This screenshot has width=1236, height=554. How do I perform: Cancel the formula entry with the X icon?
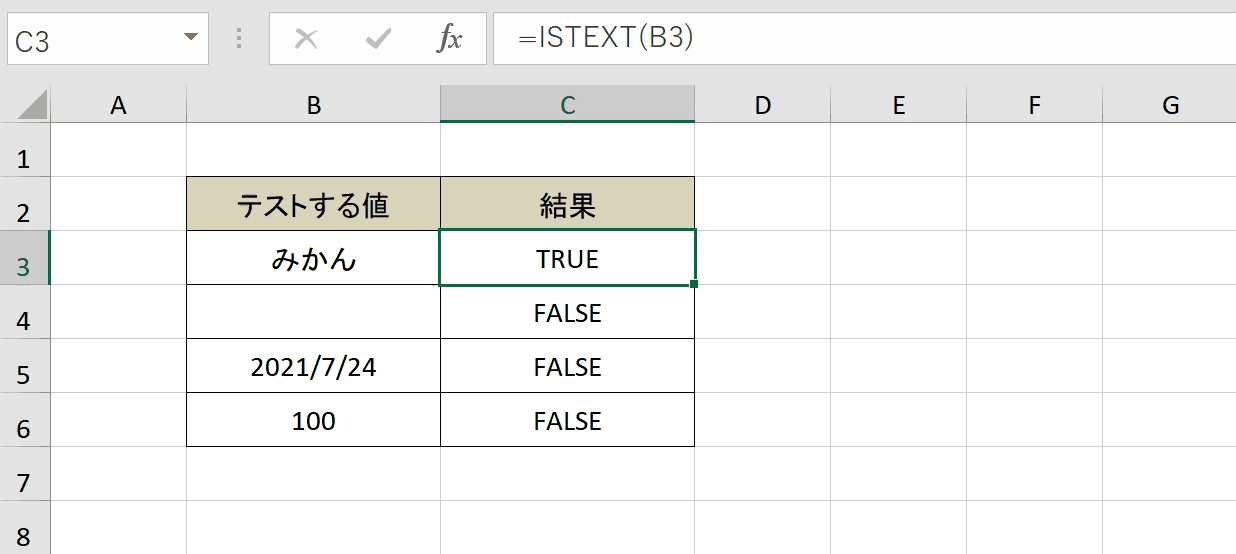[306, 39]
